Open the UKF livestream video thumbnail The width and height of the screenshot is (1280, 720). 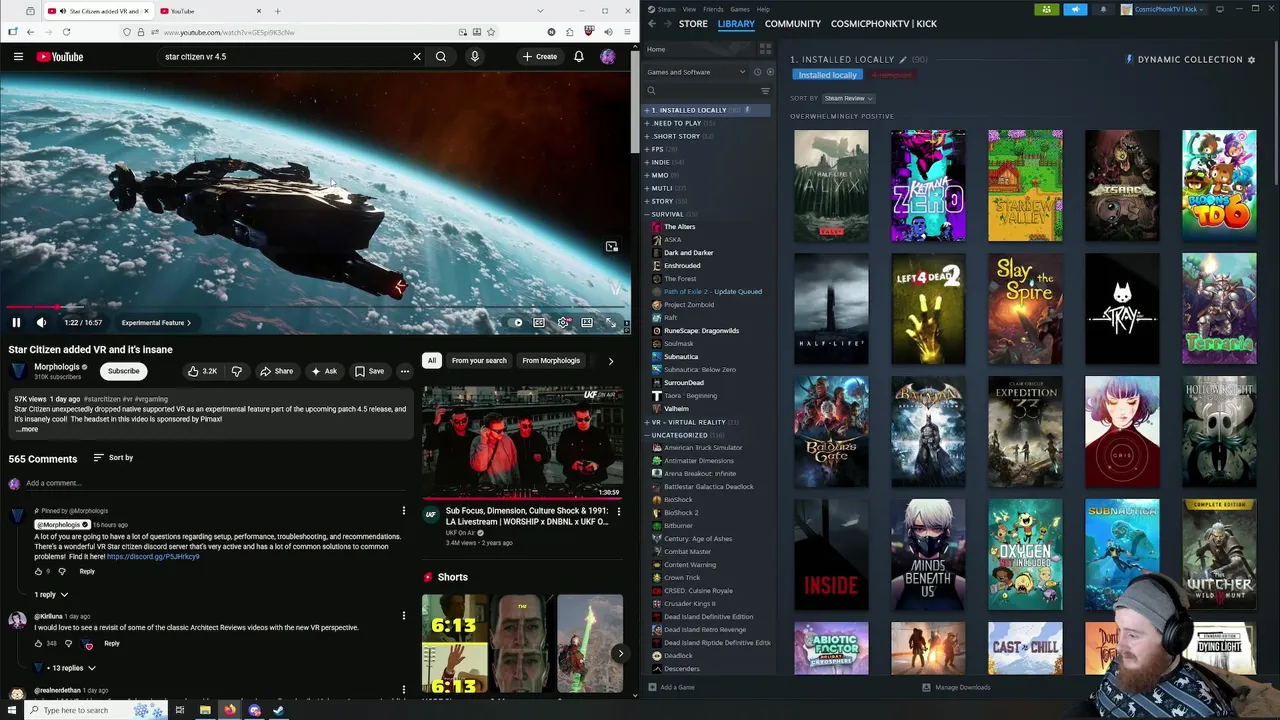(522, 441)
